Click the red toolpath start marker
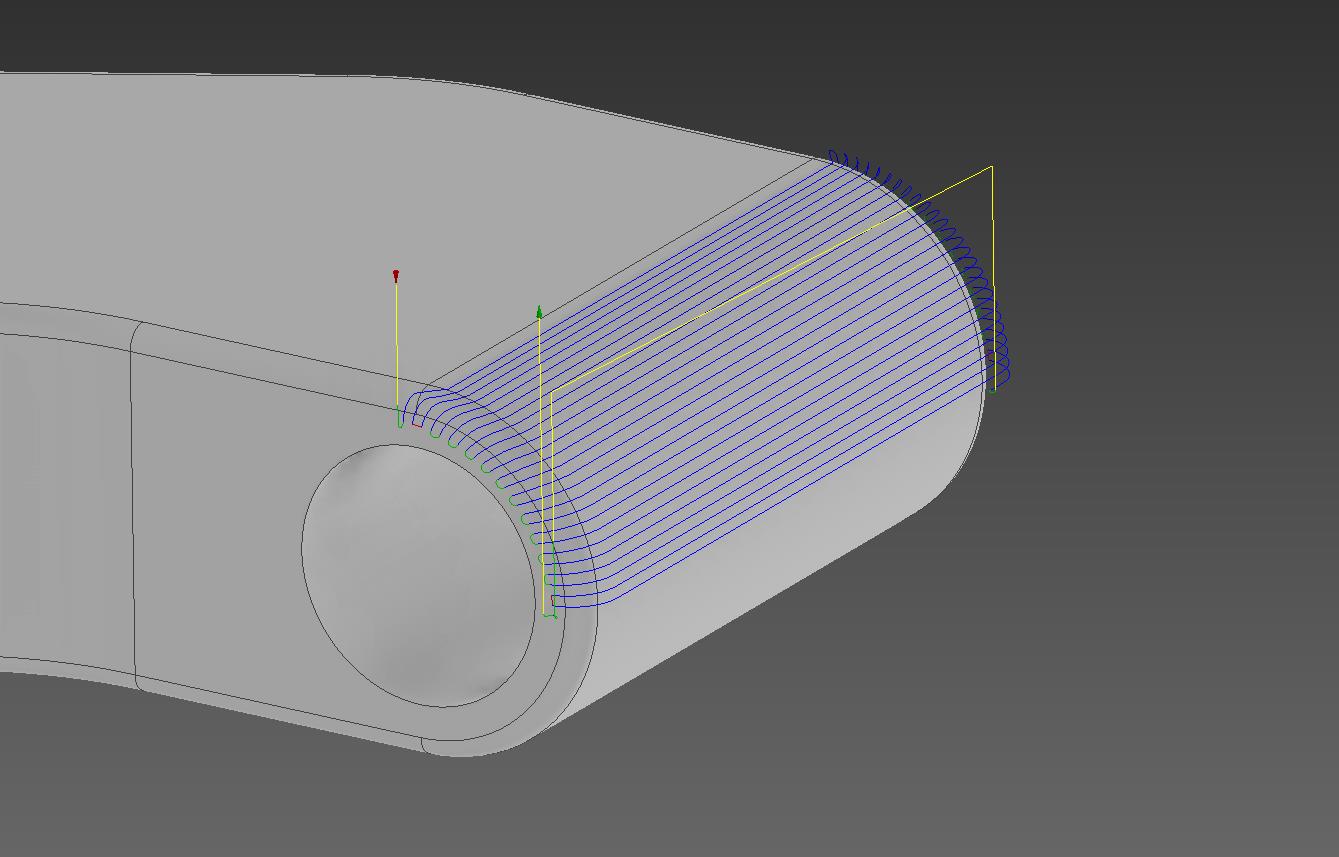 (396, 274)
